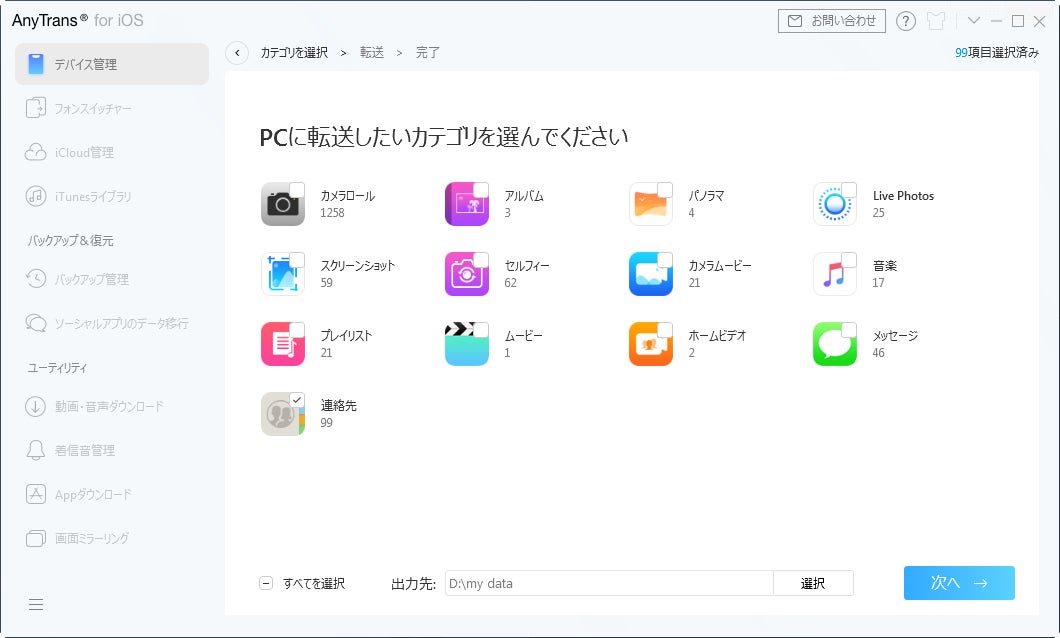Uncheck the 連絡先 checkbox
Viewport: 1060px width, 638px height.
pos(297,400)
